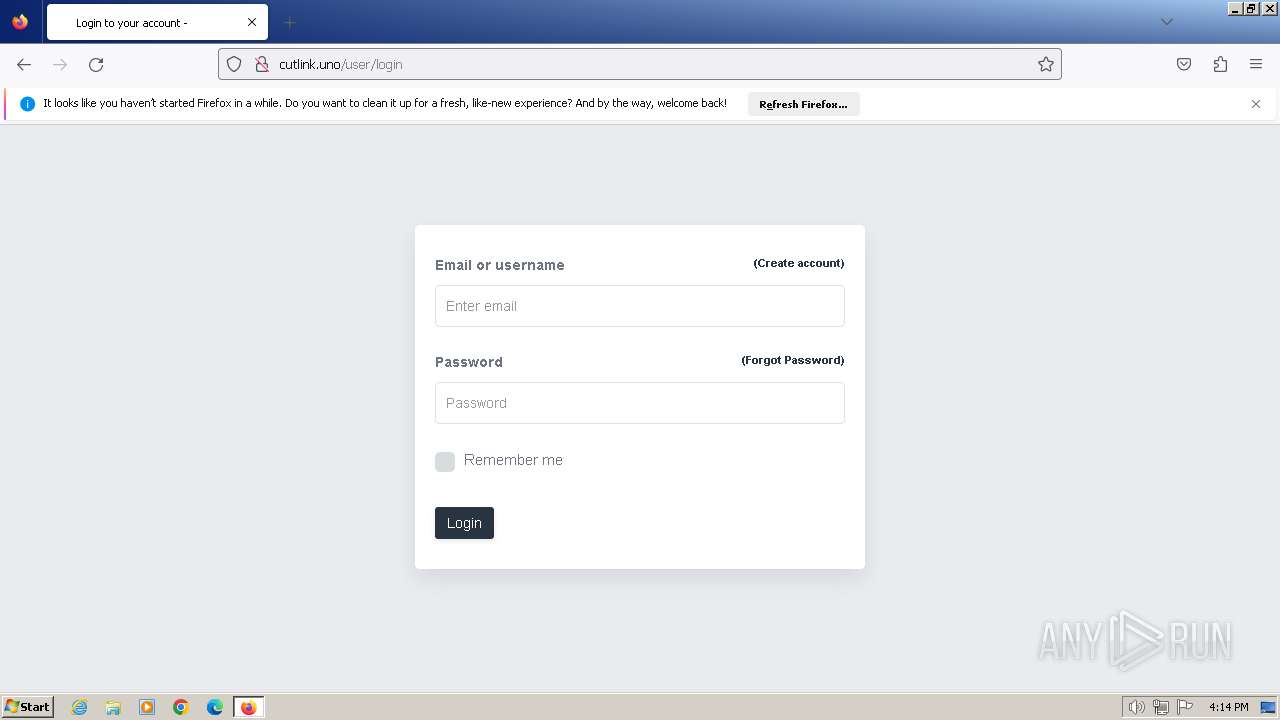Open the network tray icon
This screenshot has width=1280, height=720.
1161,707
